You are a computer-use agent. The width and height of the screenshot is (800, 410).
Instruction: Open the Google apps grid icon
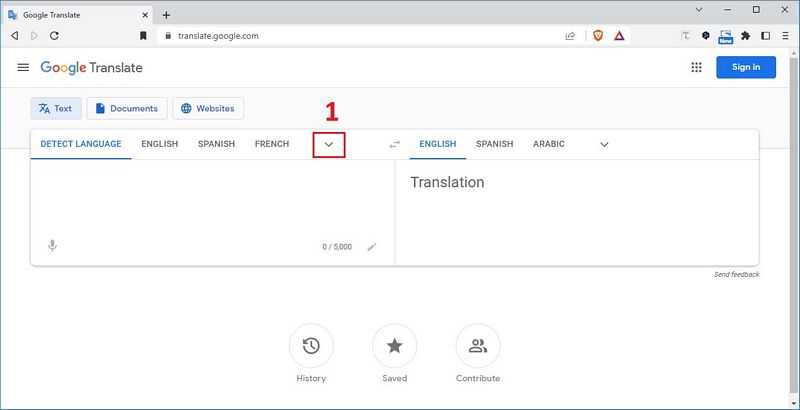tap(696, 67)
